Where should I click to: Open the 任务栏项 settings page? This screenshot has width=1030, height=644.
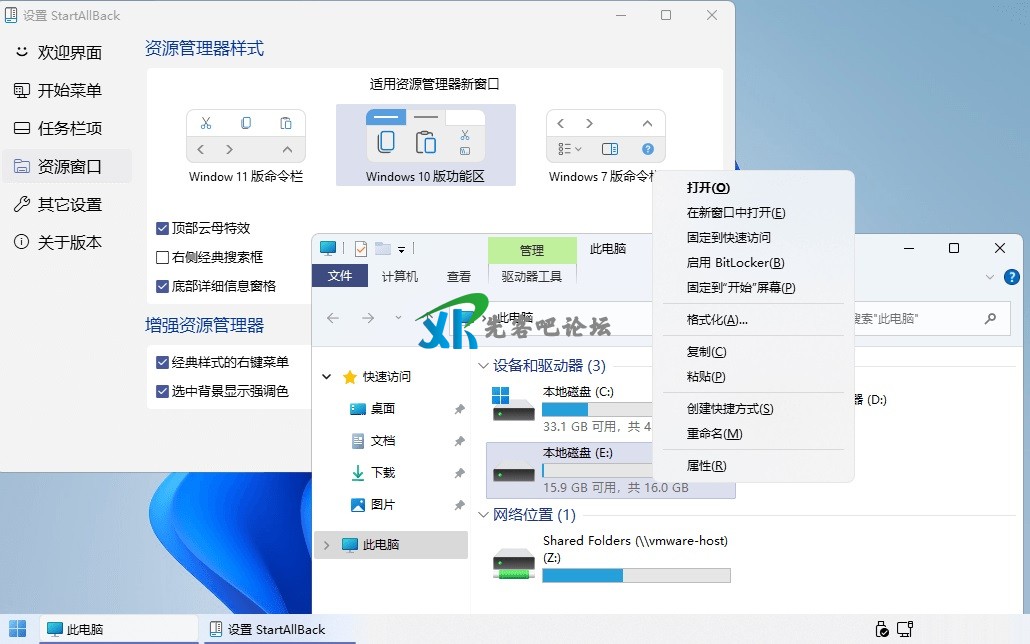[x=69, y=128]
